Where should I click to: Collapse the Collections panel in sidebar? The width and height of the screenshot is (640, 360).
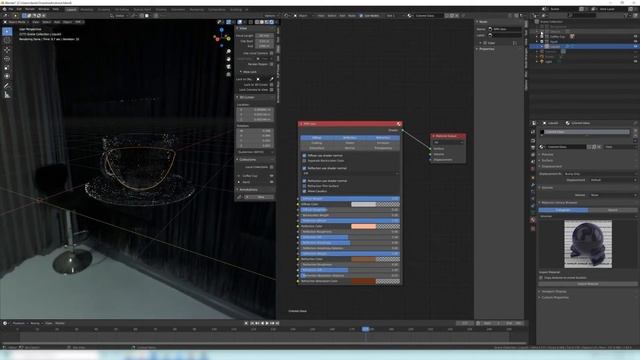pos(238,160)
